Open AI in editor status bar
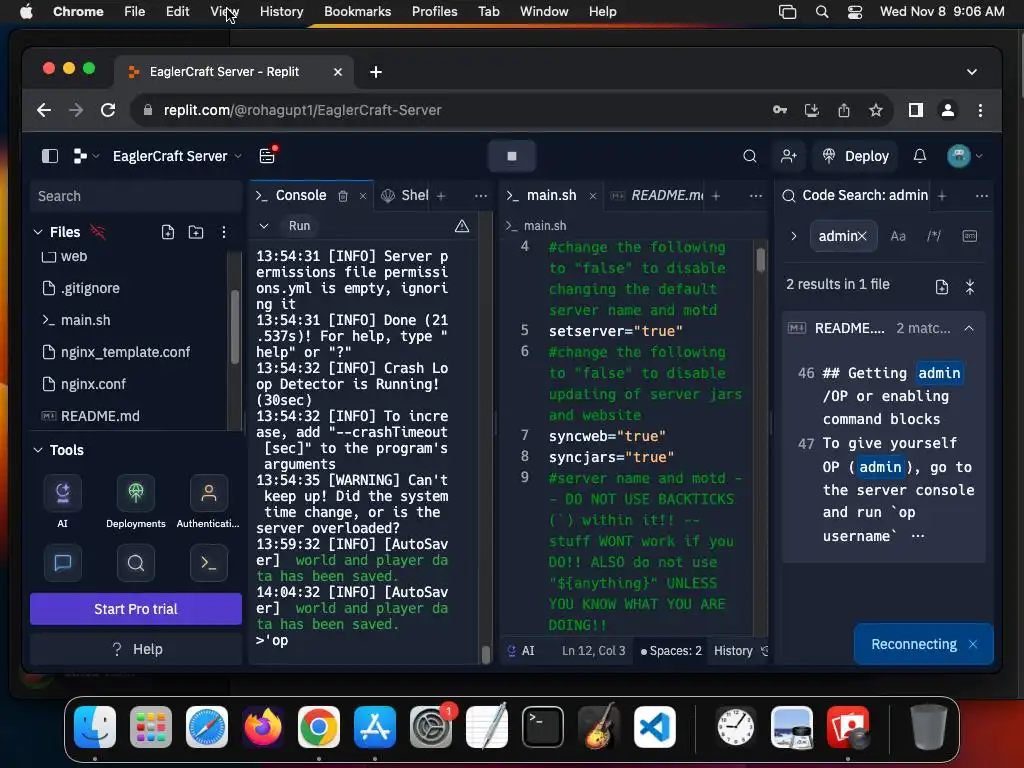The height and width of the screenshot is (768, 1024). click(521, 650)
